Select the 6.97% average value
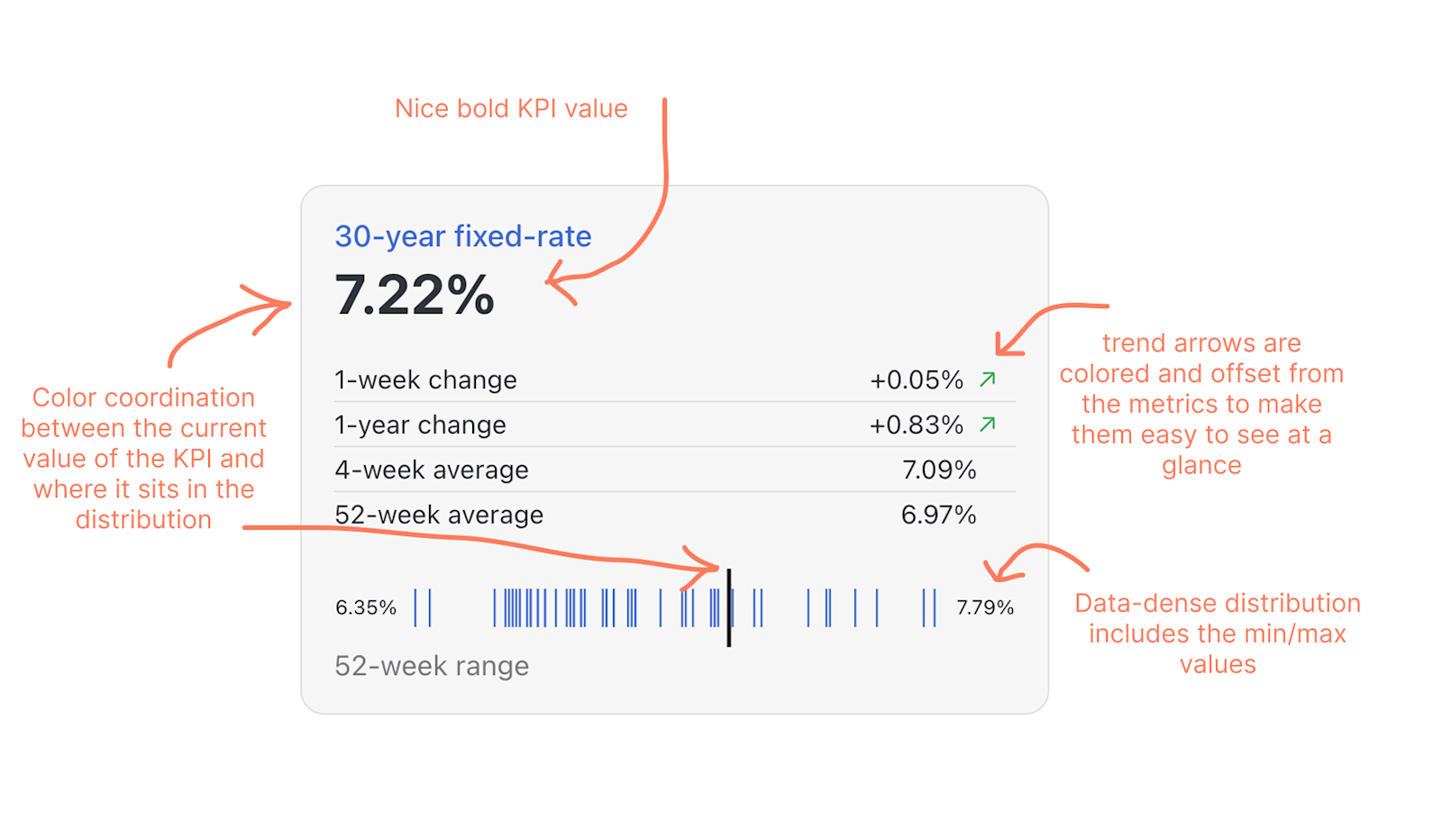Viewport: 1442px width, 840px height. [x=938, y=515]
